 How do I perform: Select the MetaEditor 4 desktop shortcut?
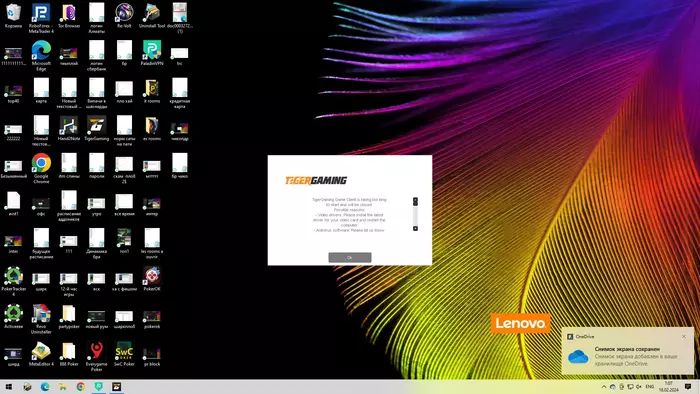click(x=41, y=354)
